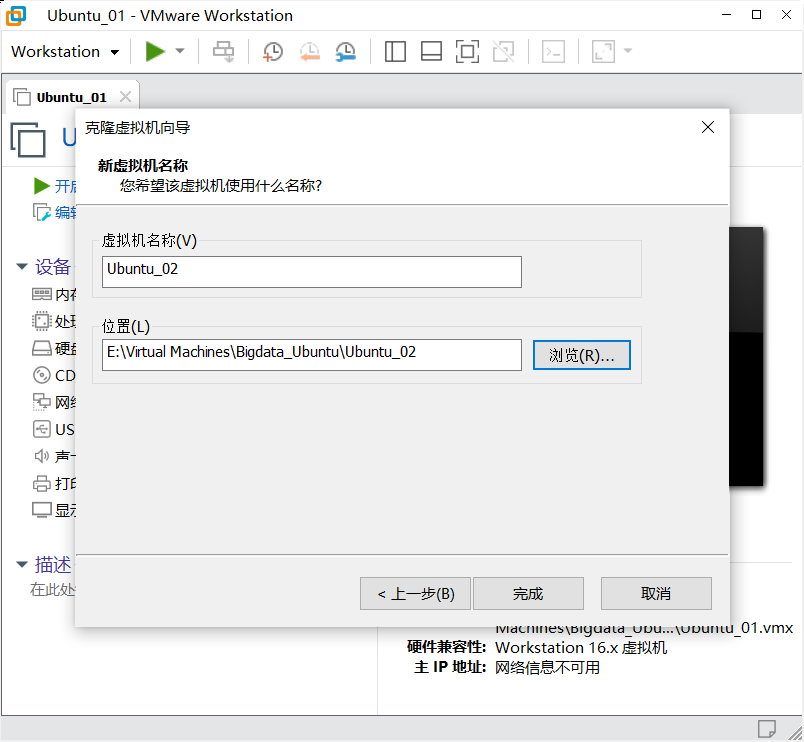Open the stretch display dropdown arrow
This screenshot has width=804, height=742.
(x=628, y=51)
